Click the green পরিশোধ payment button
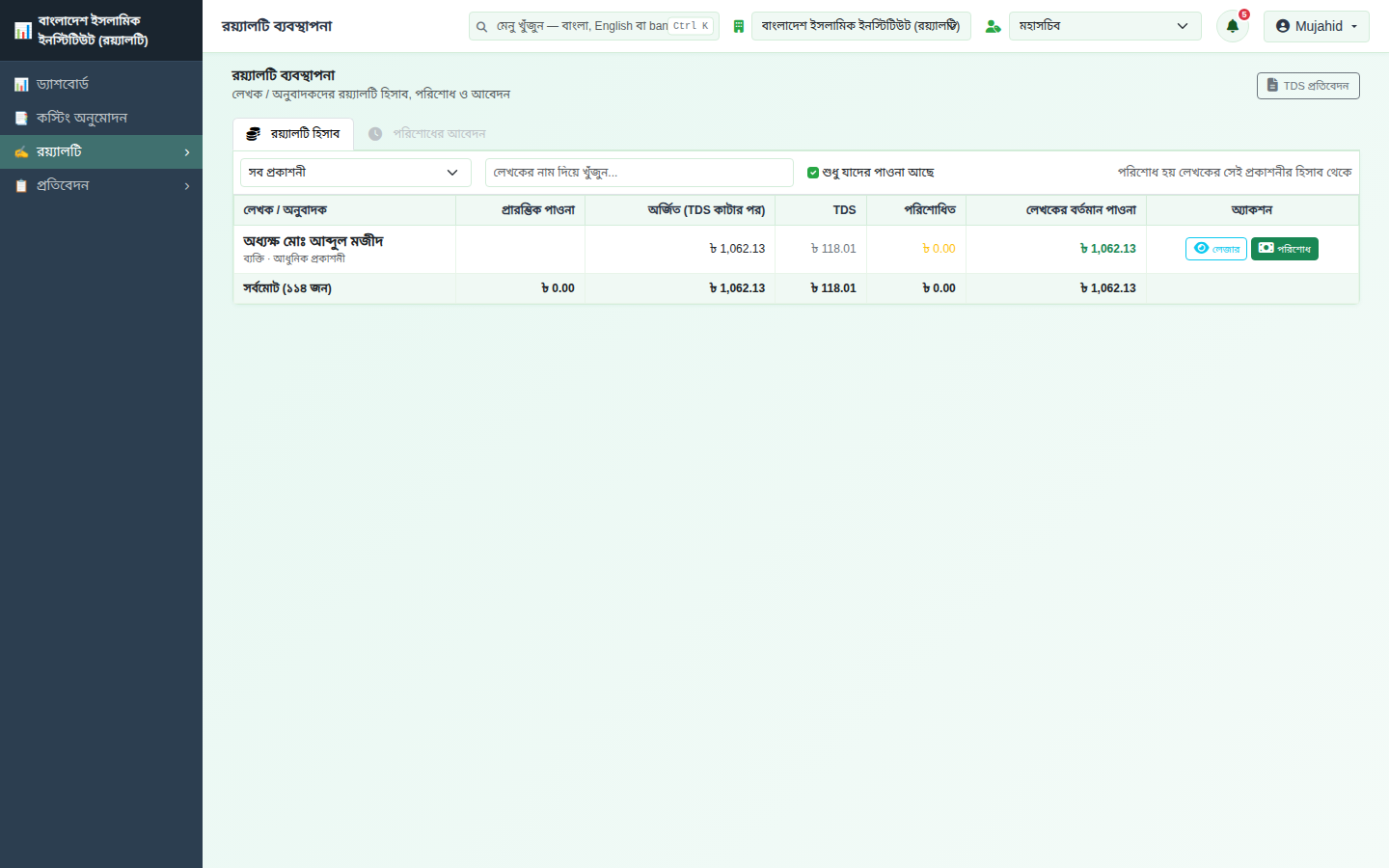 click(1284, 249)
